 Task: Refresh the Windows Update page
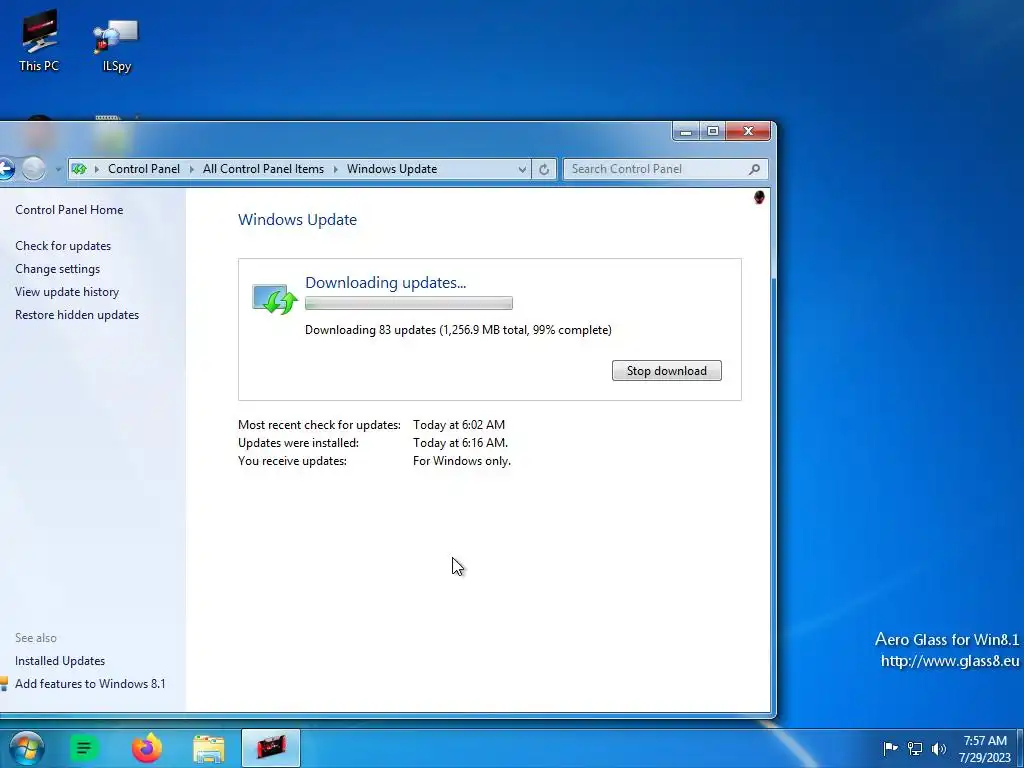(544, 169)
